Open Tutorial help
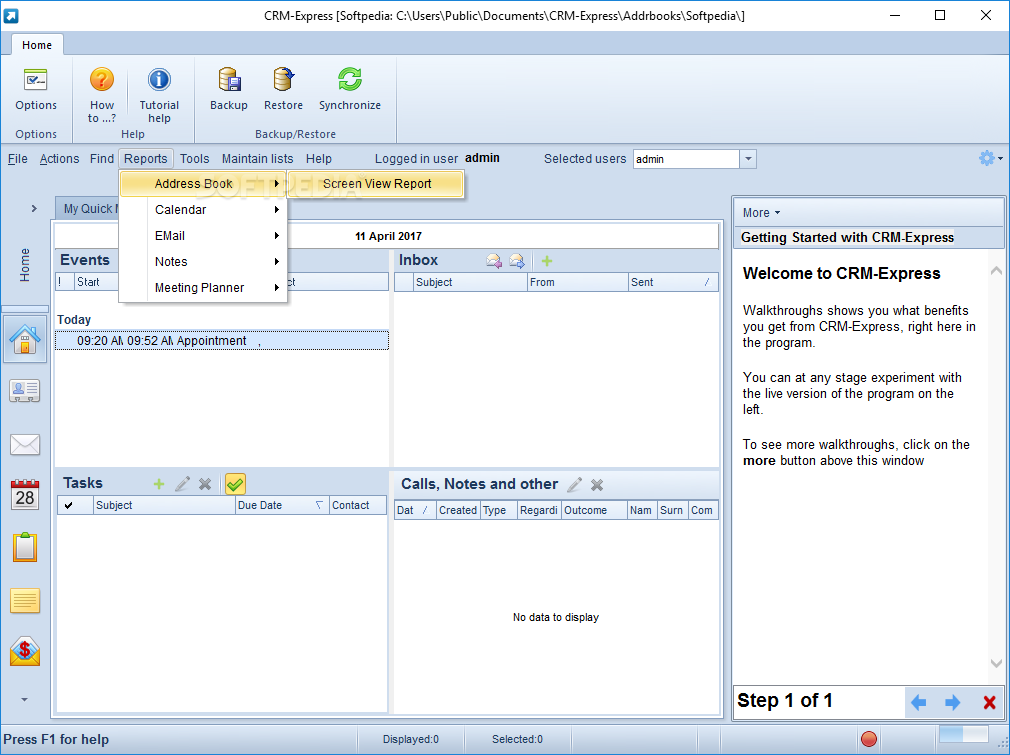Viewport: 1010px width, 755px height. (x=159, y=94)
